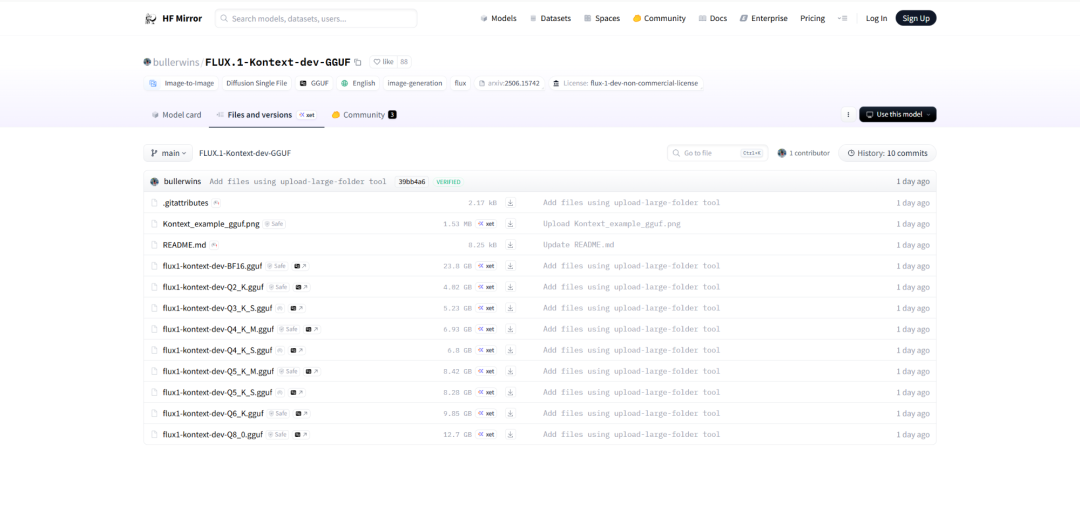Click the flux tag
The image size is (1080, 519).
coord(460,83)
